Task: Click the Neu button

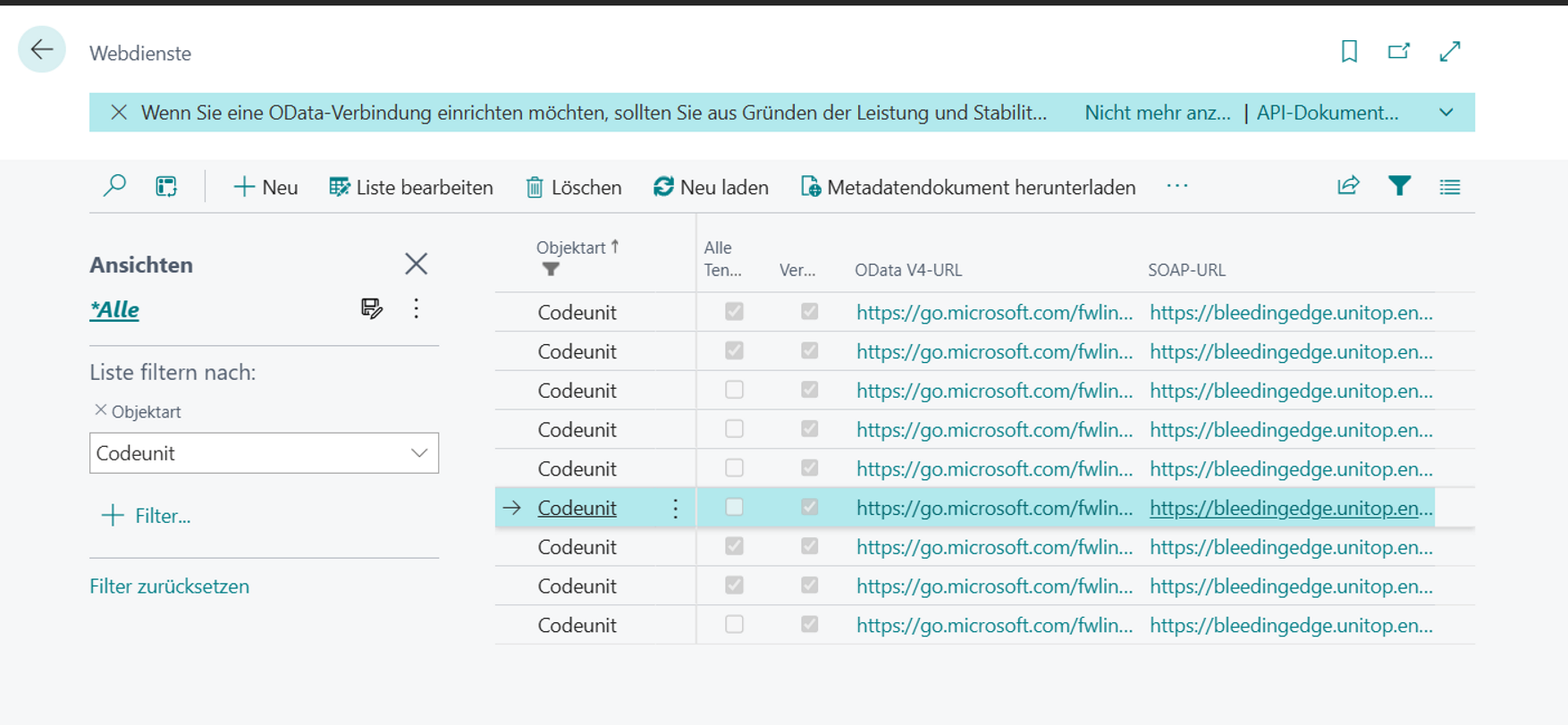Action: [x=266, y=187]
